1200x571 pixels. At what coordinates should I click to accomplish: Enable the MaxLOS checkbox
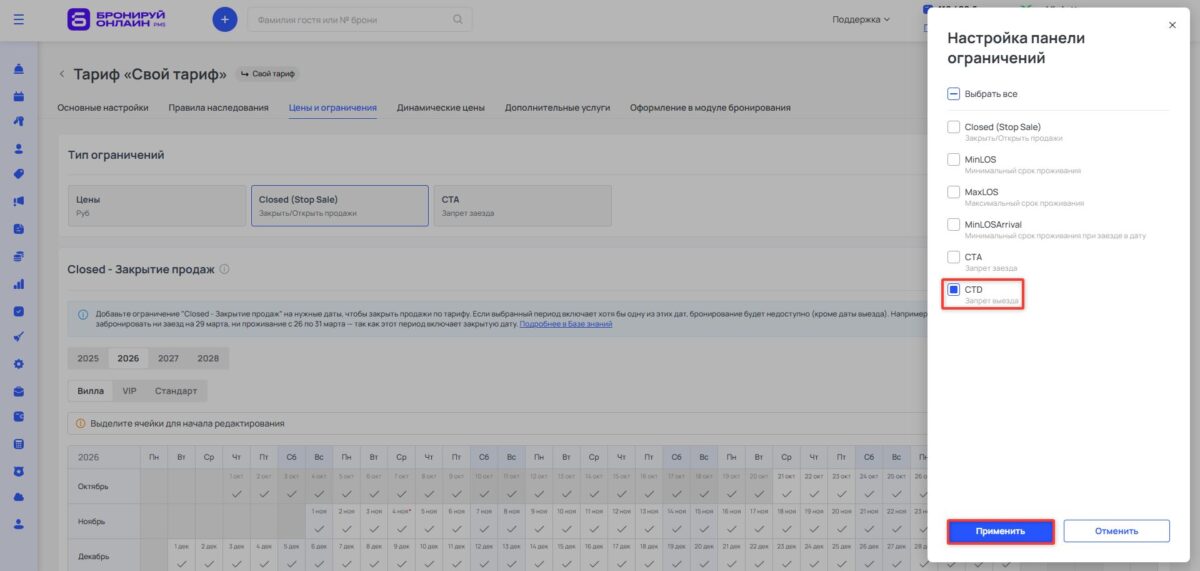pyautogui.click(x=953, y=192)
